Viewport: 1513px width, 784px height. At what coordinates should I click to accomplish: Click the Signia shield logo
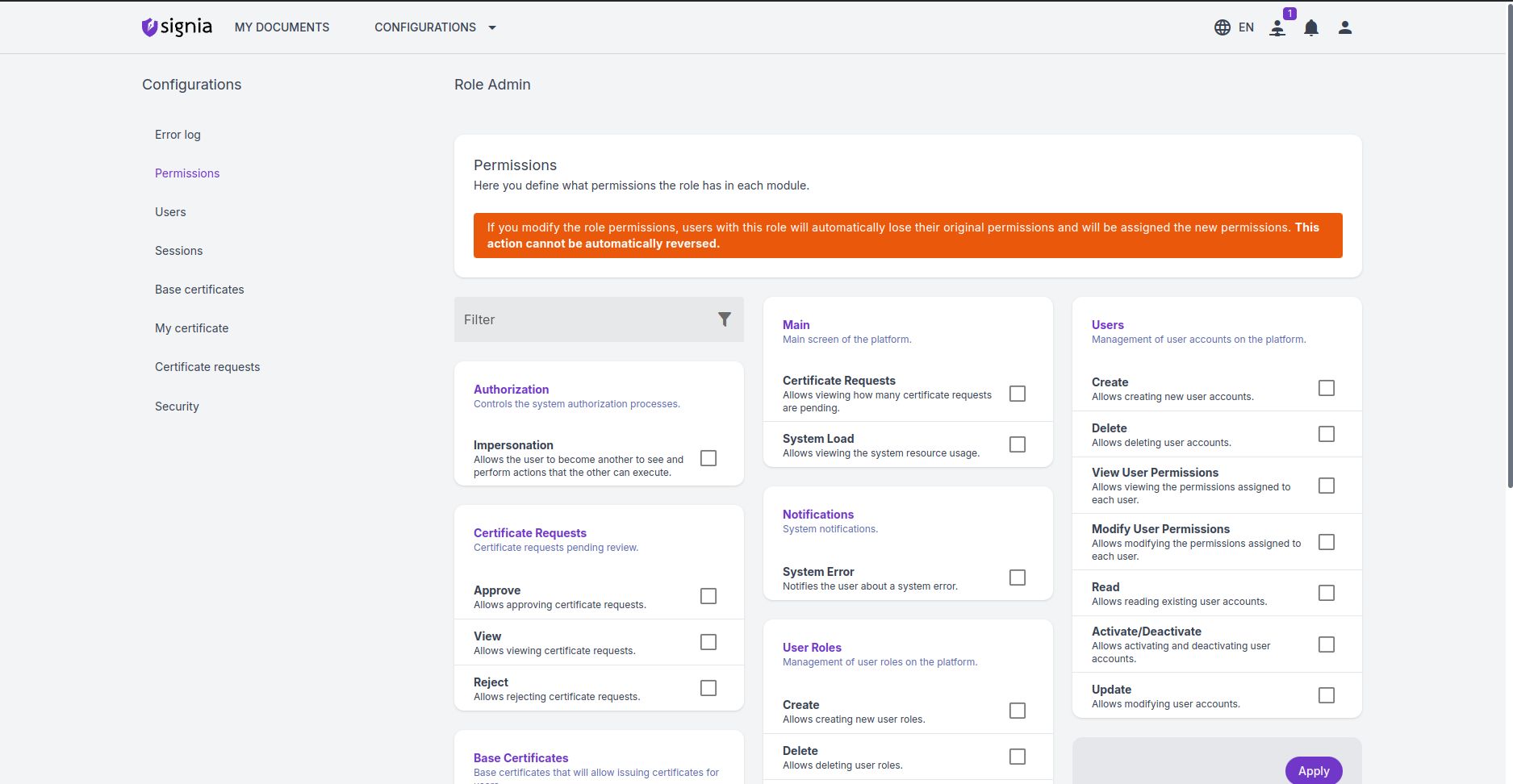pos(149,27)
